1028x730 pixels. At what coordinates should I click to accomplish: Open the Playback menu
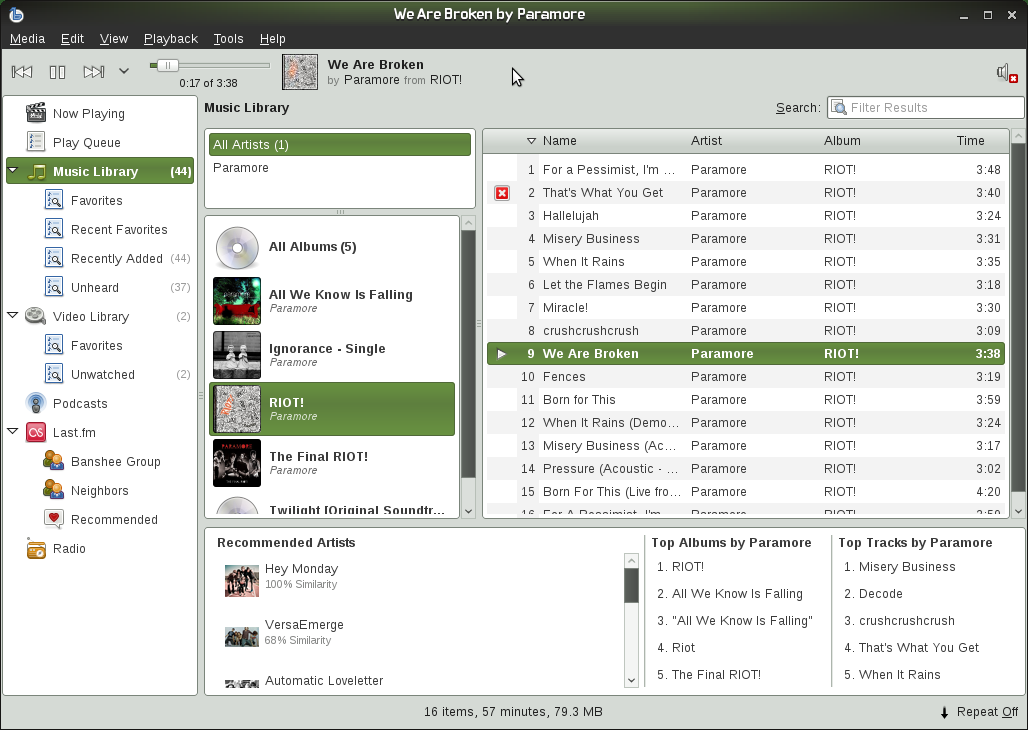pyautogui.click(x=170, y=39)
